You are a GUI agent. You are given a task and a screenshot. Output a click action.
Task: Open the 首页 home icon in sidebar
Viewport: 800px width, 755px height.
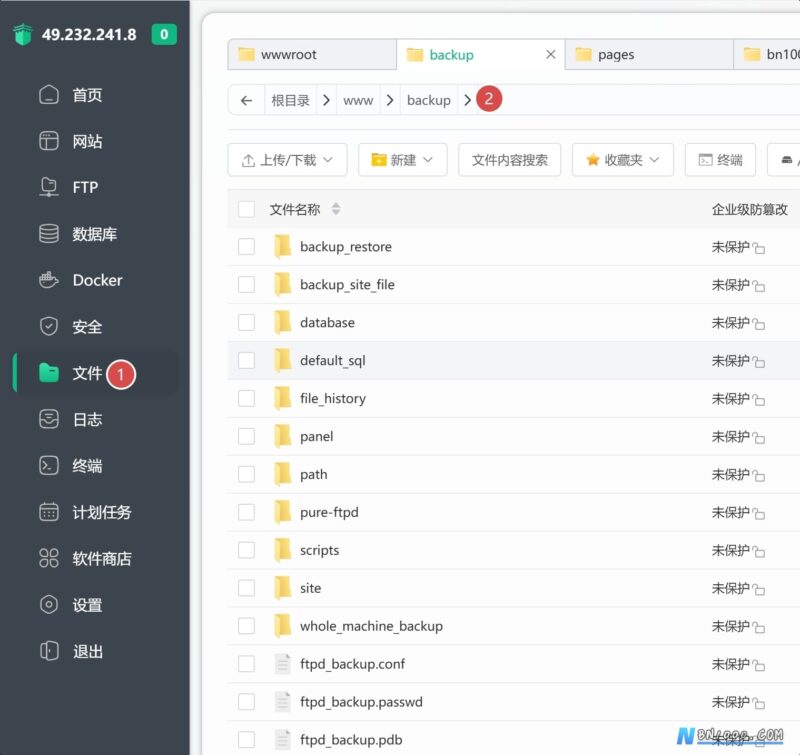point(48,94)
